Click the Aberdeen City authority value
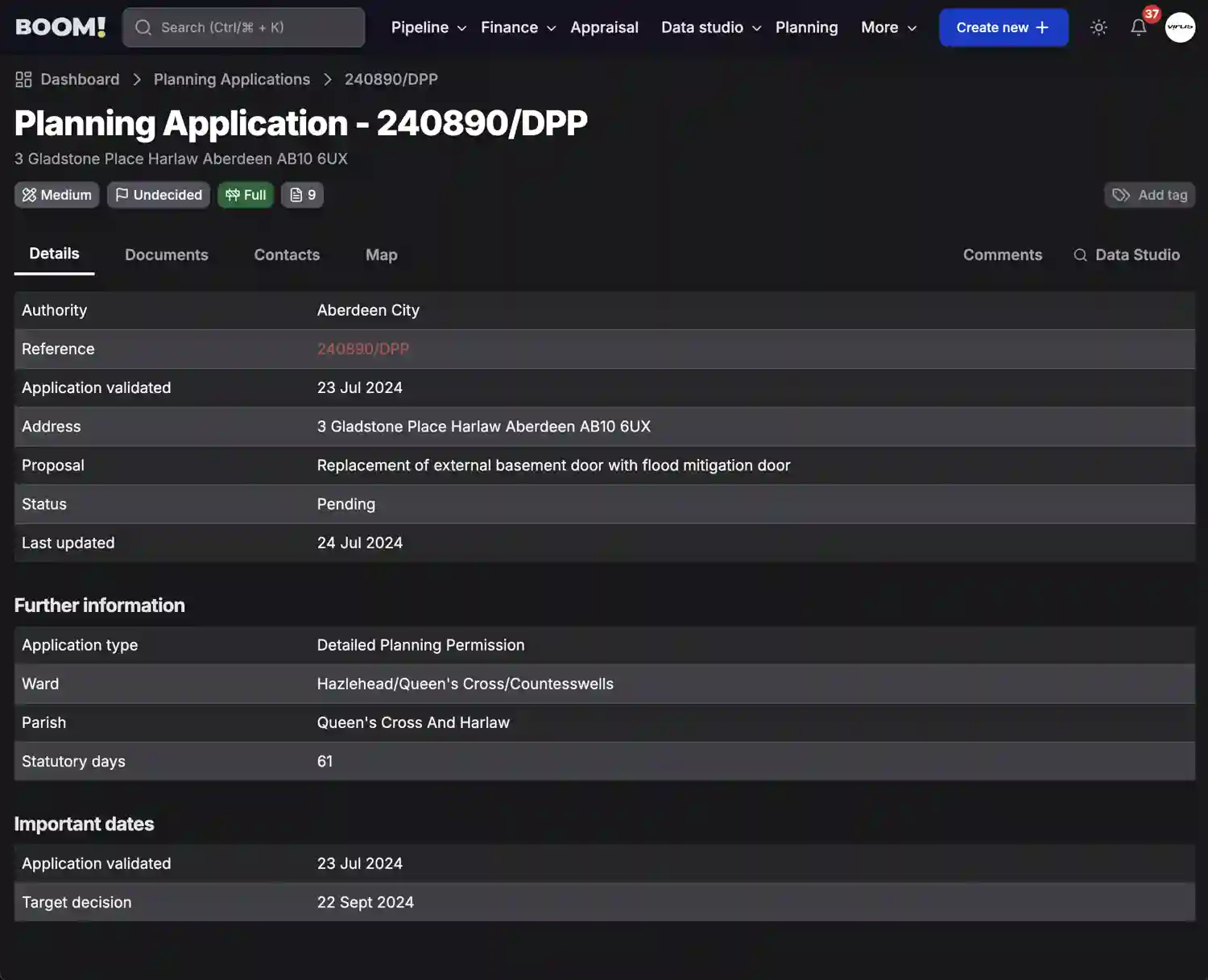 click(368, 310)
